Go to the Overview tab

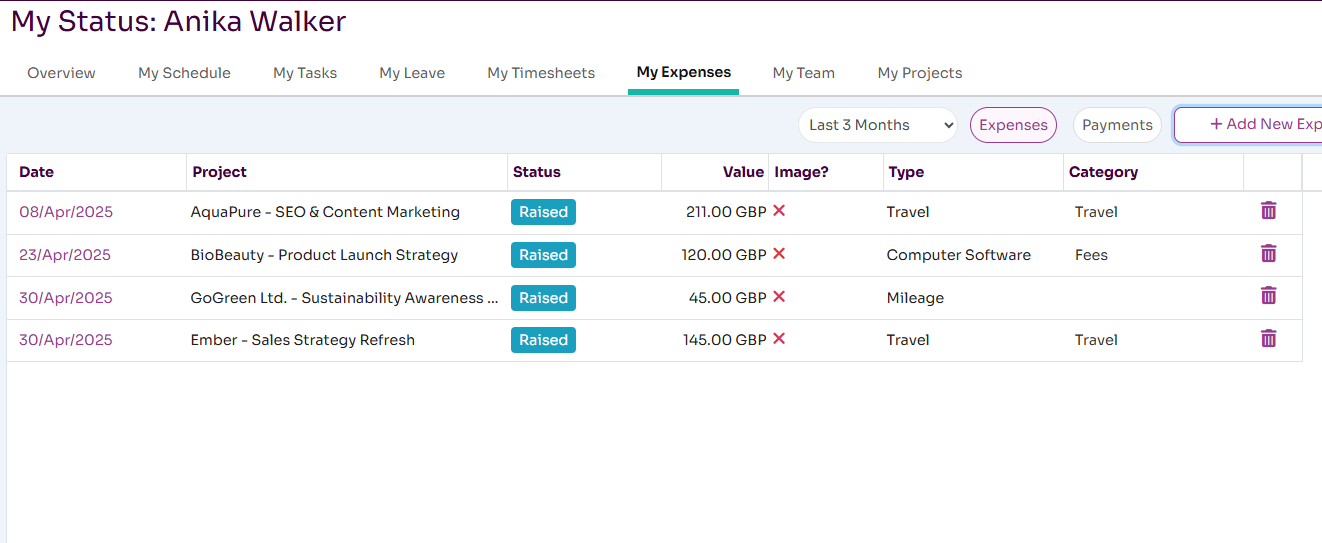pyautogui.click(x=61, y=73)
